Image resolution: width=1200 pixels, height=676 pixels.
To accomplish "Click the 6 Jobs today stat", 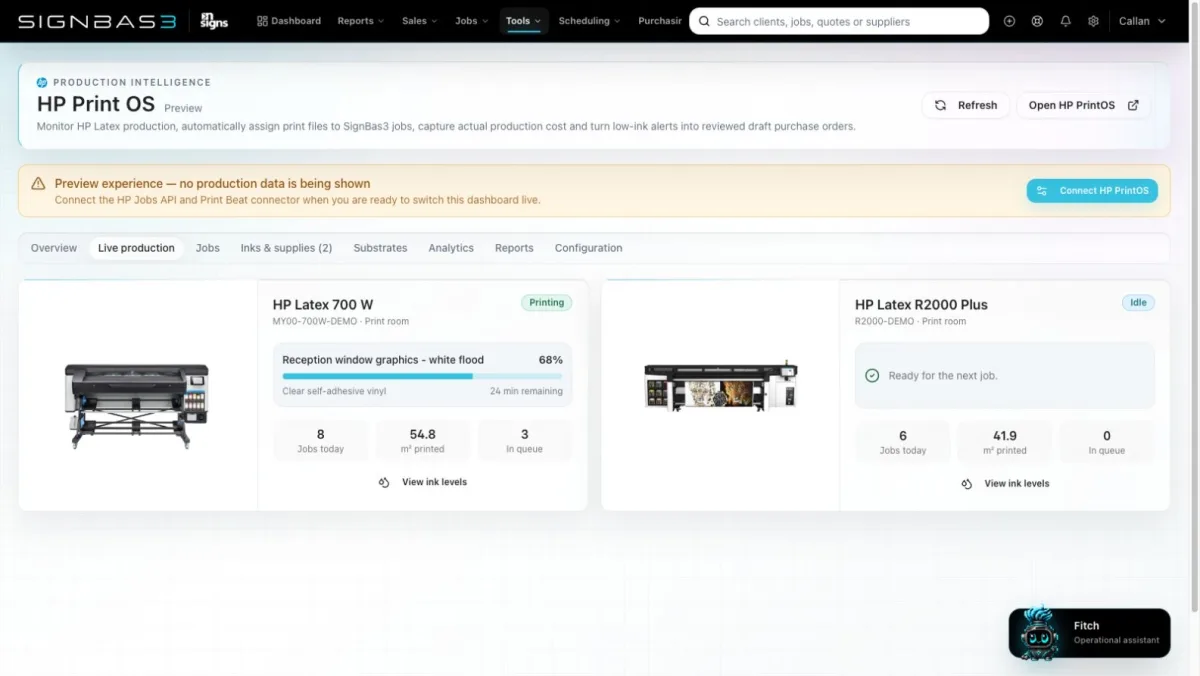I will click(902, 442).
